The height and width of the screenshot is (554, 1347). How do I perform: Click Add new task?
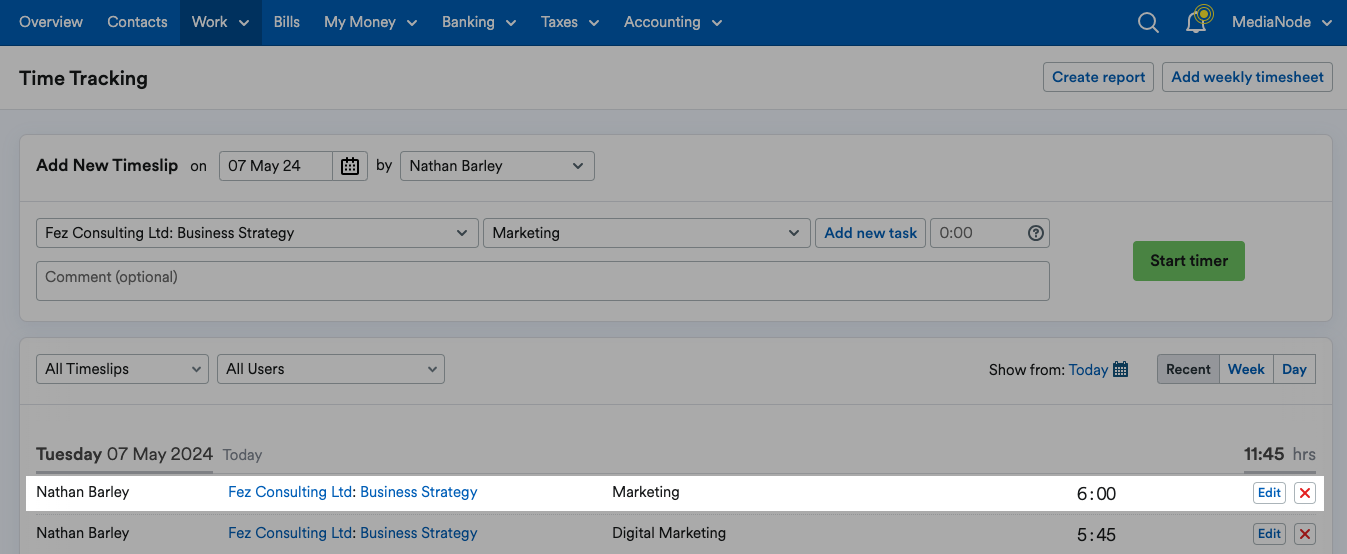click(870, 233)
